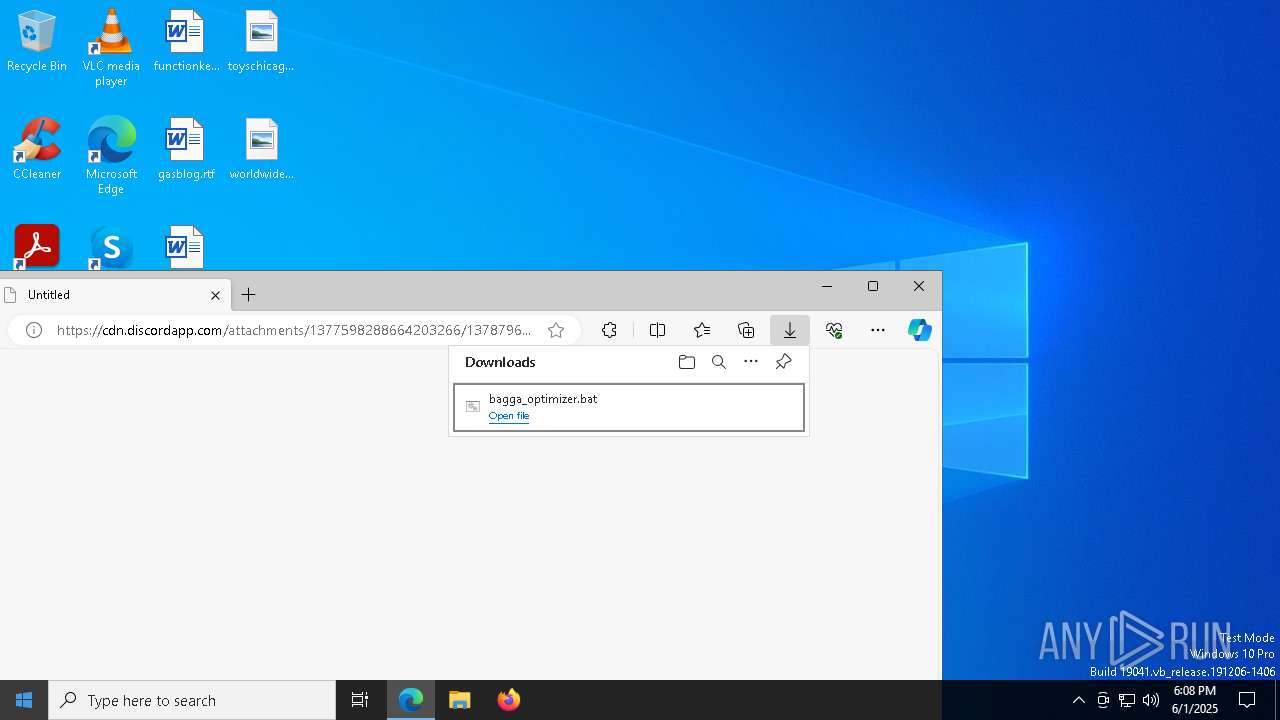Screen dimensions: 1280x720
Task: Open a new tab in Edge
Action: pyautogui.click(x=249, y=295)
